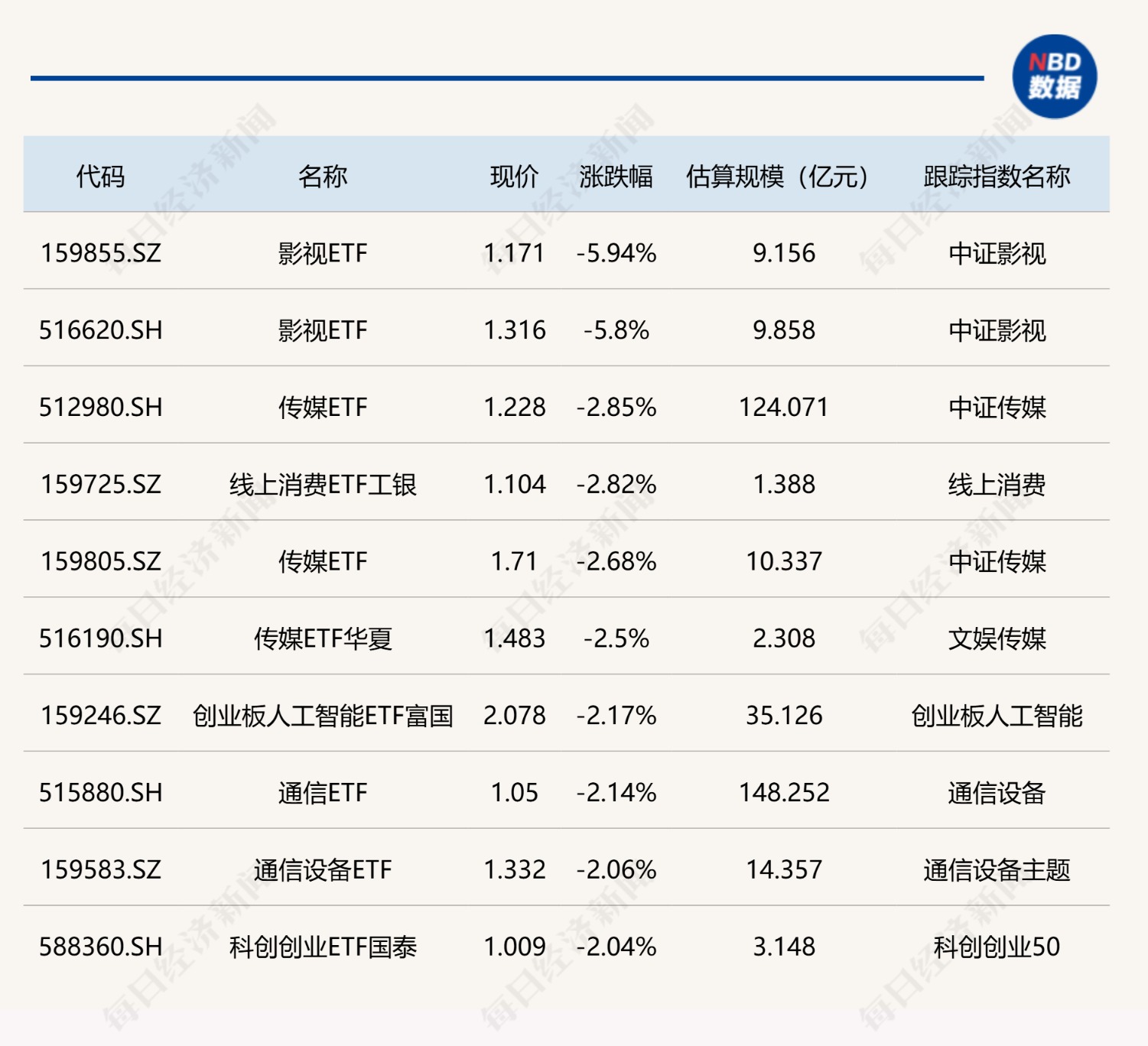Select code 516620.SH

101,330
